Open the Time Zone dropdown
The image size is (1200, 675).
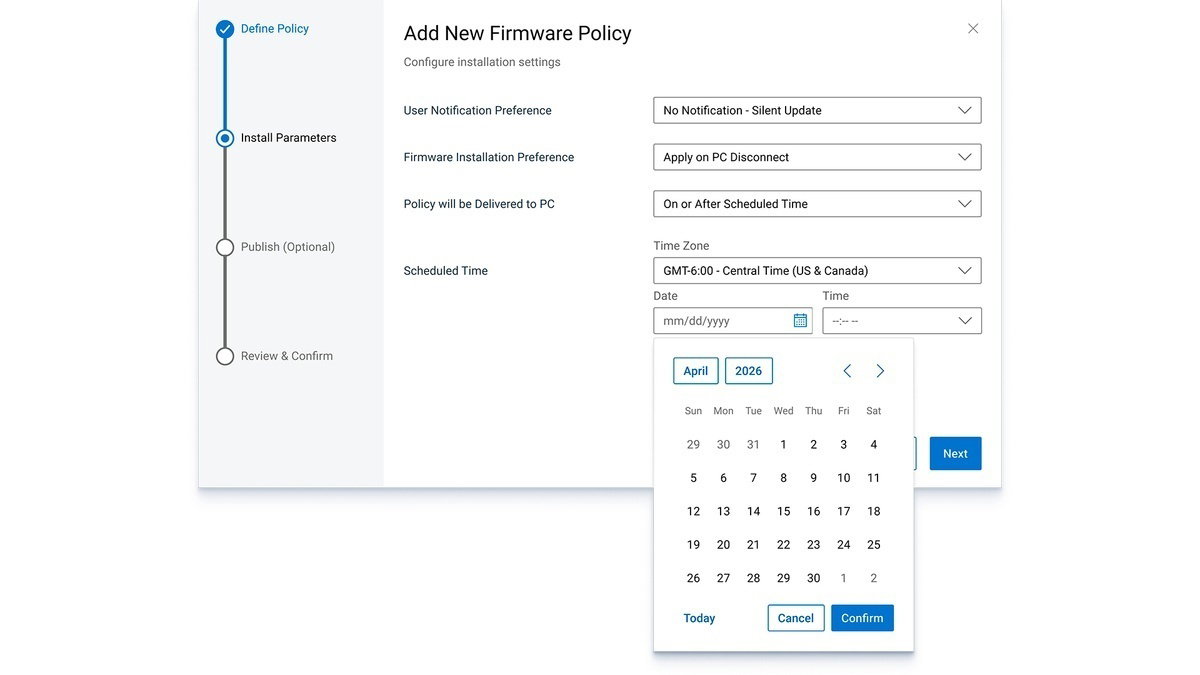(x=817, y=271)
